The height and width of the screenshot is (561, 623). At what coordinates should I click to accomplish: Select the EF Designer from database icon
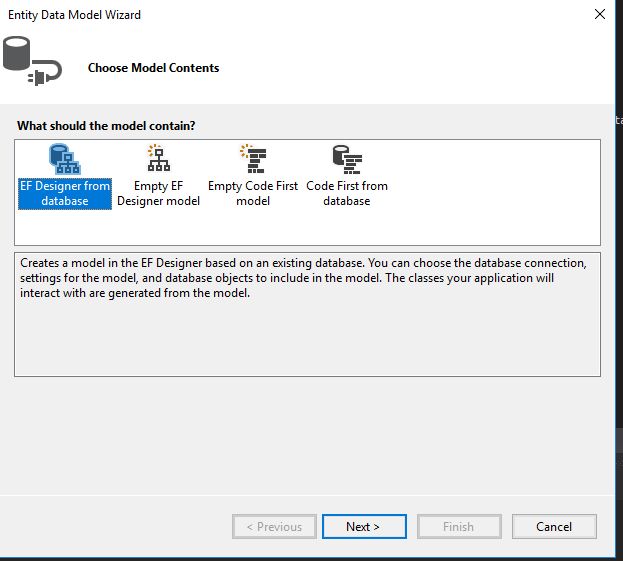tap(65, 159)
